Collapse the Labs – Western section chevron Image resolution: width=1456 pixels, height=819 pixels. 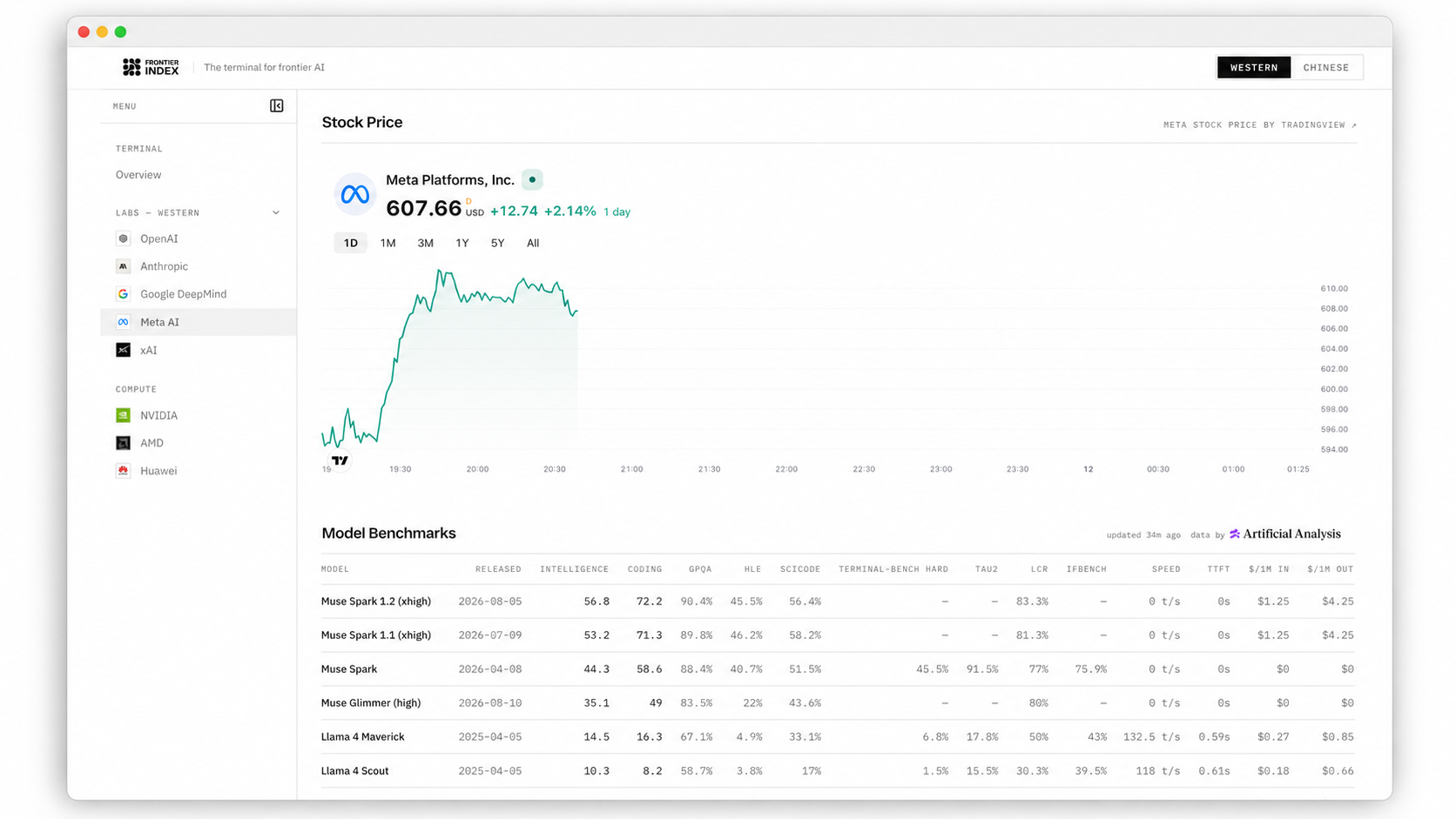tap(276, 212)
